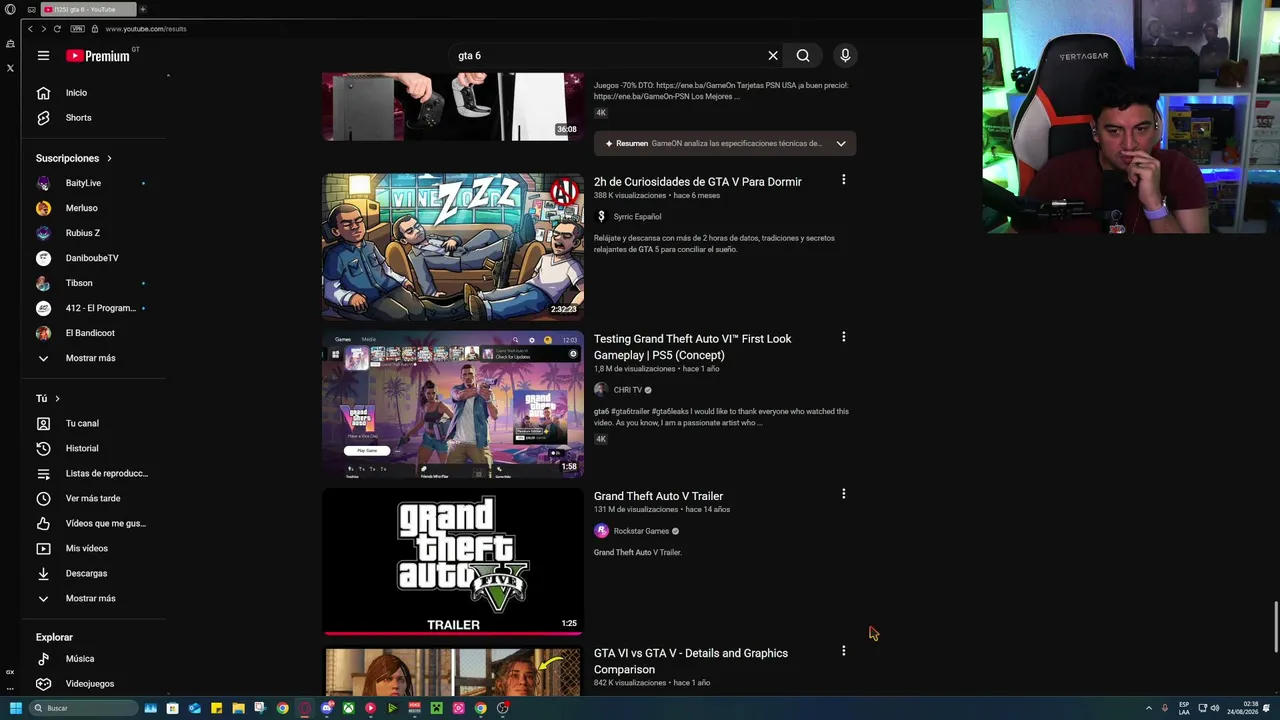1280x720 pixels.
Task: Expand the Suscripciones section arrow
Action: (109, 158)
